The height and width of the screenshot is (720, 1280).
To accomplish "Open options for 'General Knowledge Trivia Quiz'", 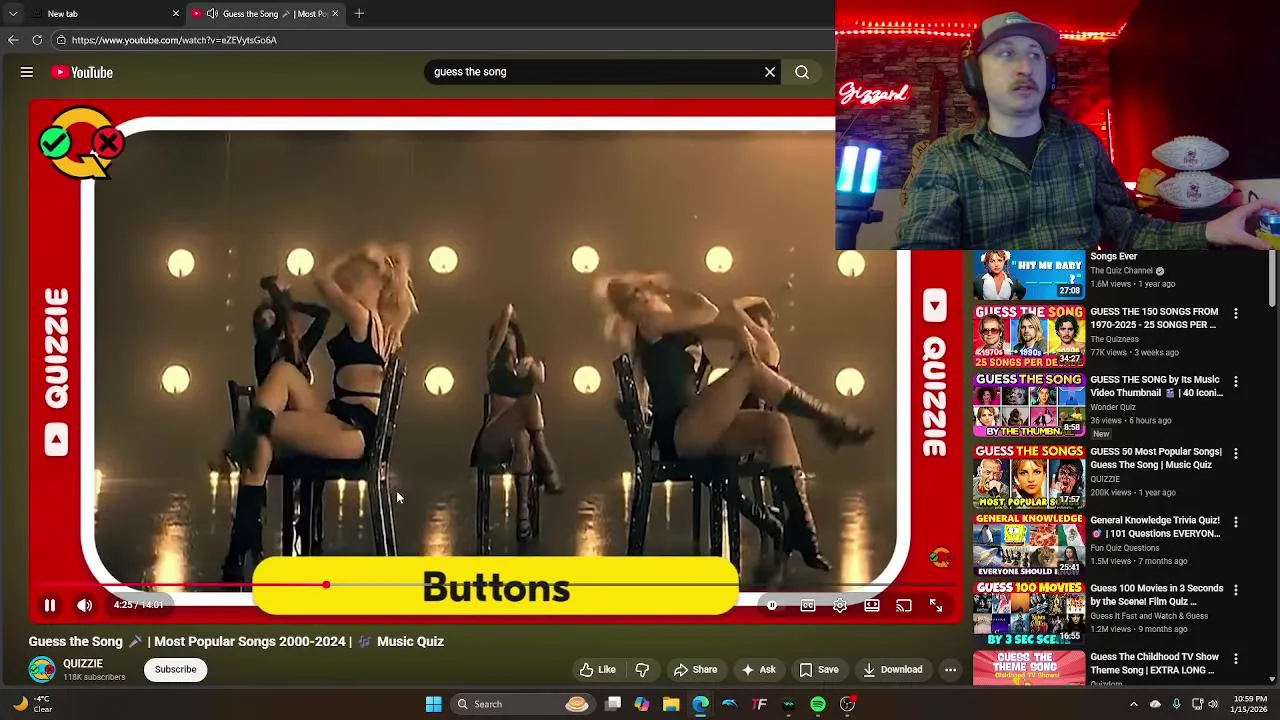I will pyautogui.click(x=1236, y=522).
